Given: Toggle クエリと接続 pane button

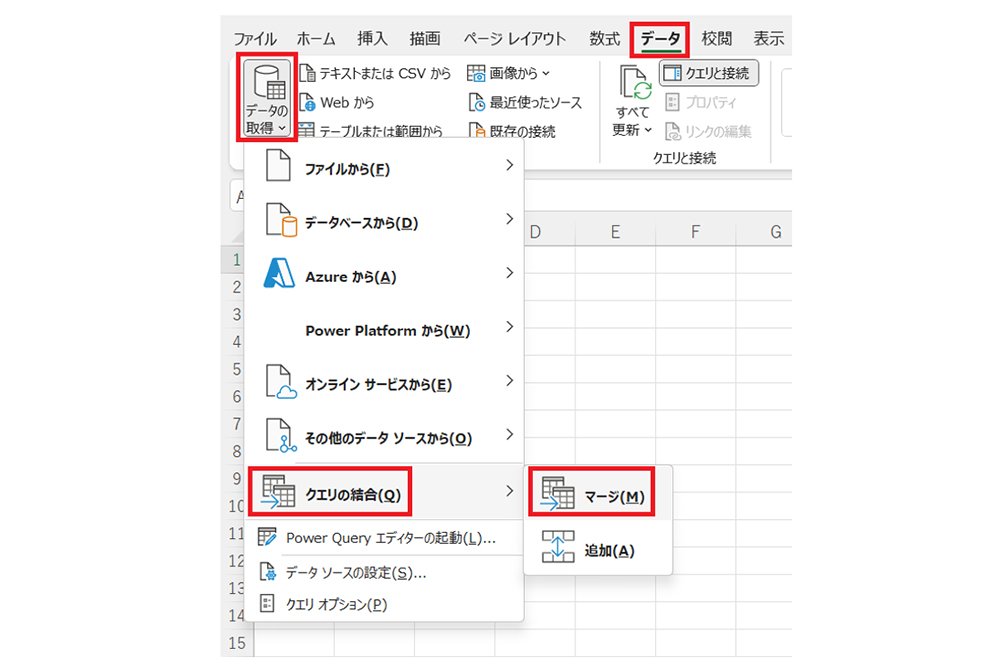Looking at the screenshot, I should pyautogui.click(x=709, y=73).
